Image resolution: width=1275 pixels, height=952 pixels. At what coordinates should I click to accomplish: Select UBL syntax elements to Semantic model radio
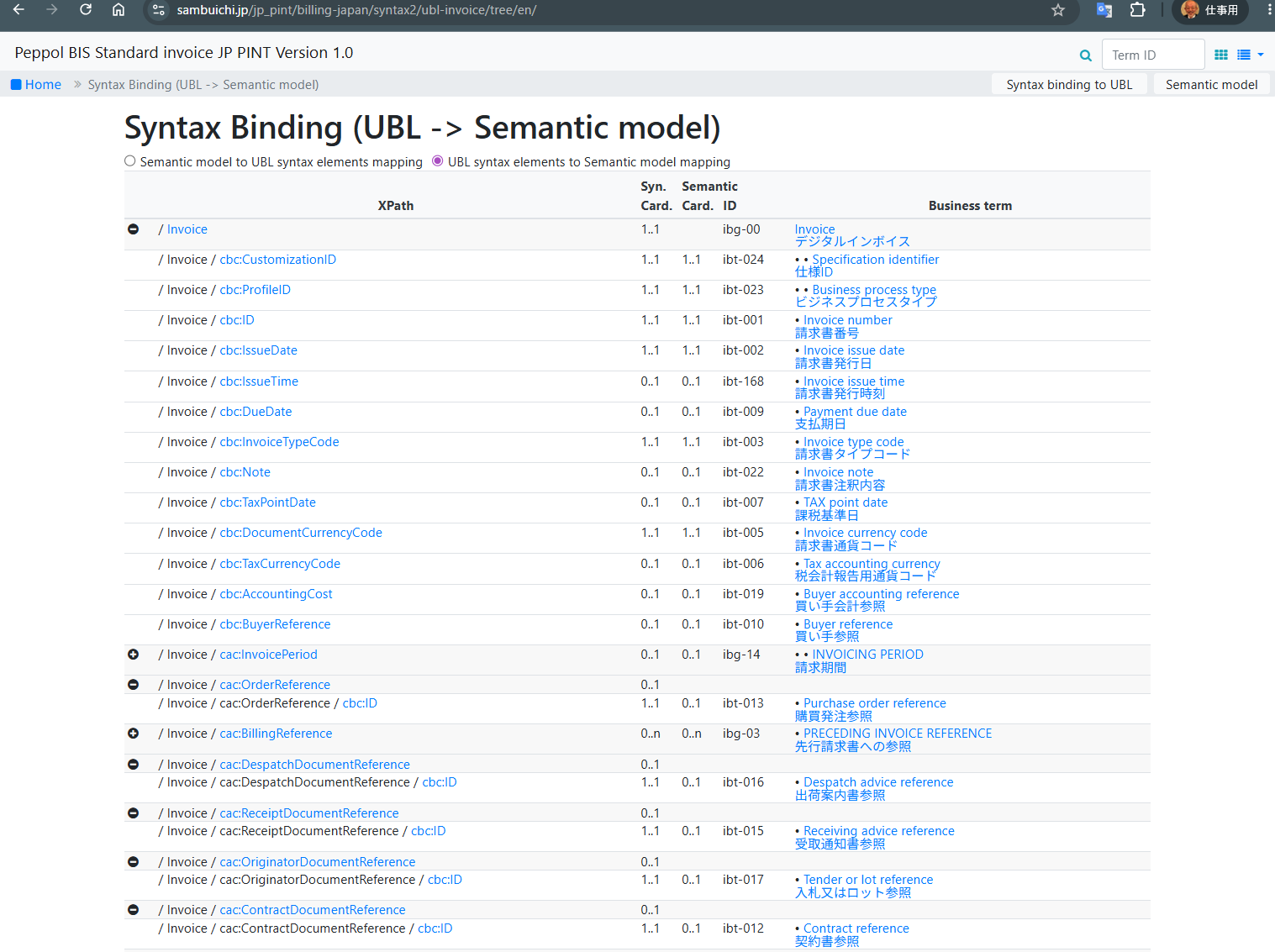pyautogui.click(x=438, y=161)
